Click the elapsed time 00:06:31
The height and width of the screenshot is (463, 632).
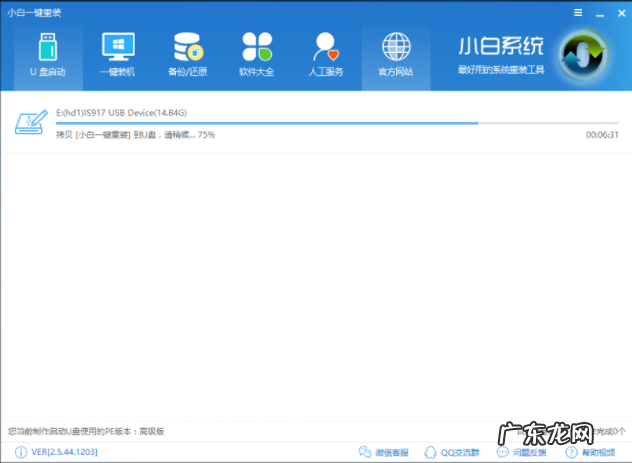[x=602, y=135]
